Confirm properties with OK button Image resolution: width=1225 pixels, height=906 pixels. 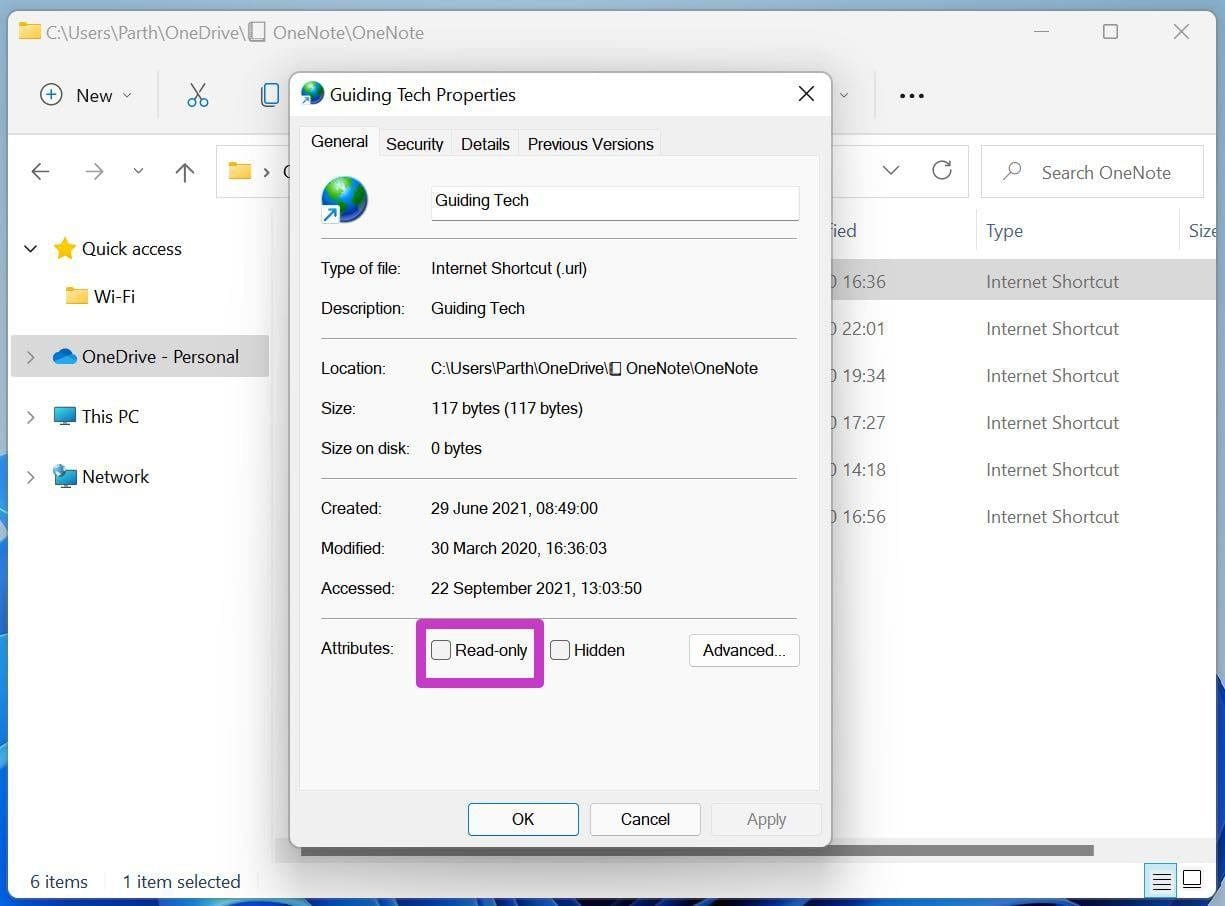(x=523, y=819)
